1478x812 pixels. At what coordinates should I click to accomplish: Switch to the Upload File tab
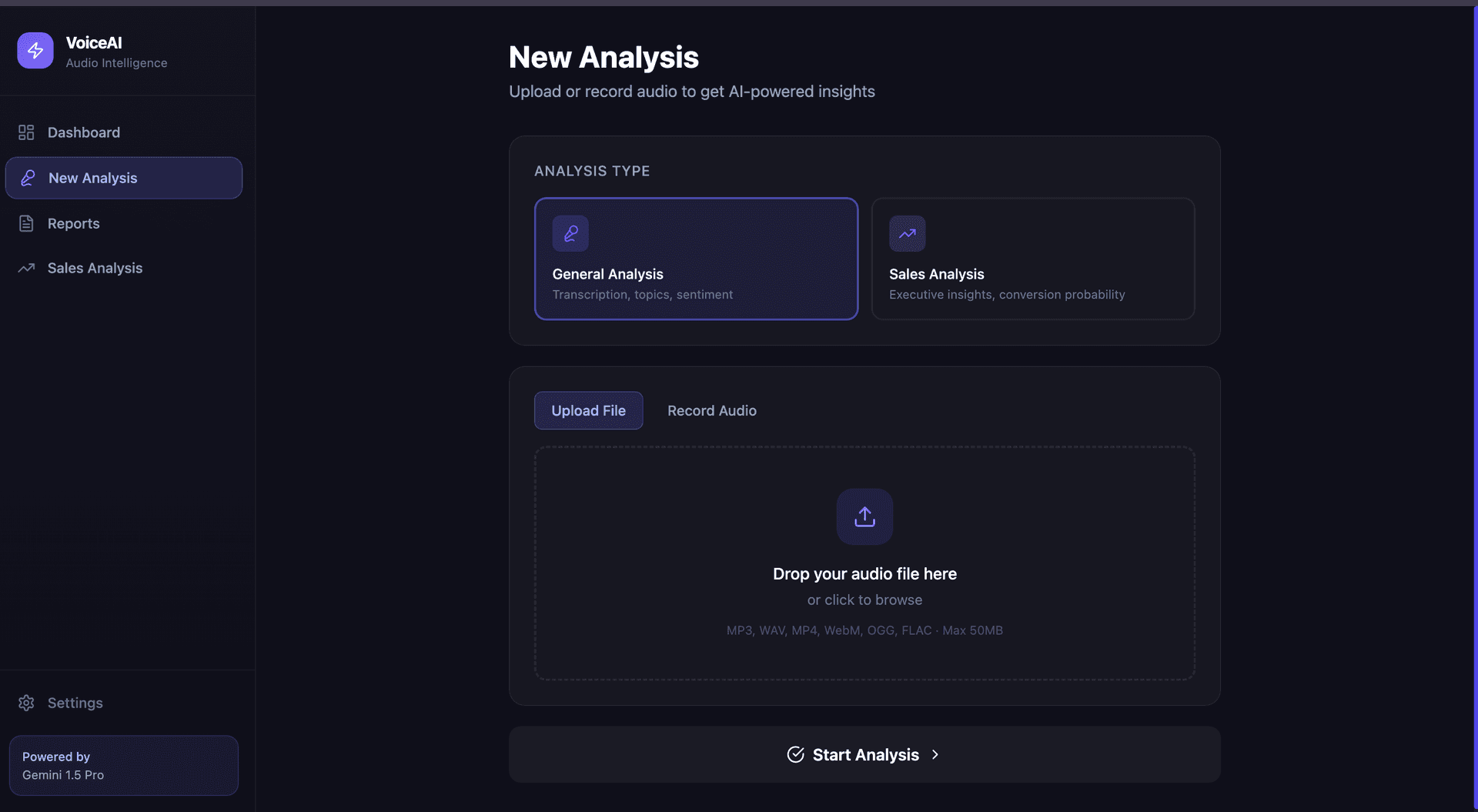point(588,410)
